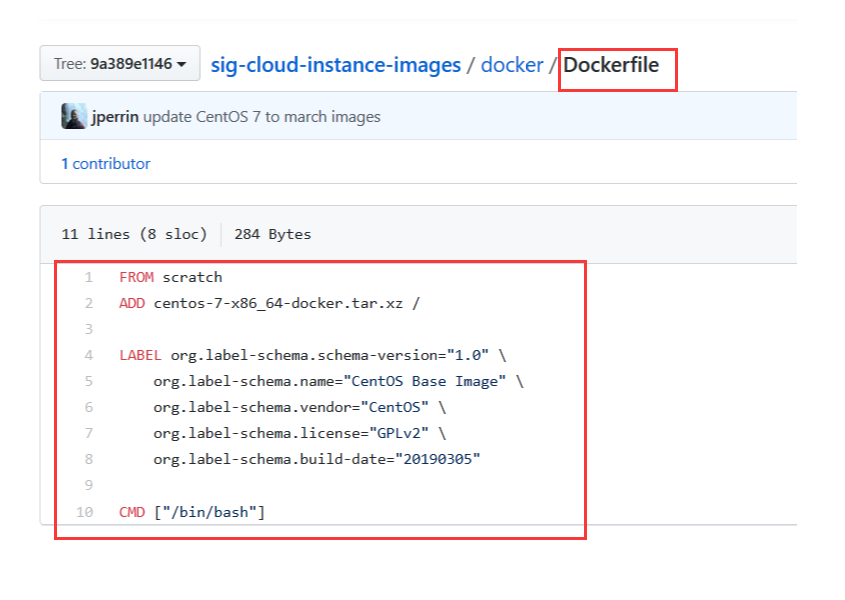Click the name="CentOS Base Image" line

coord(338,381)
